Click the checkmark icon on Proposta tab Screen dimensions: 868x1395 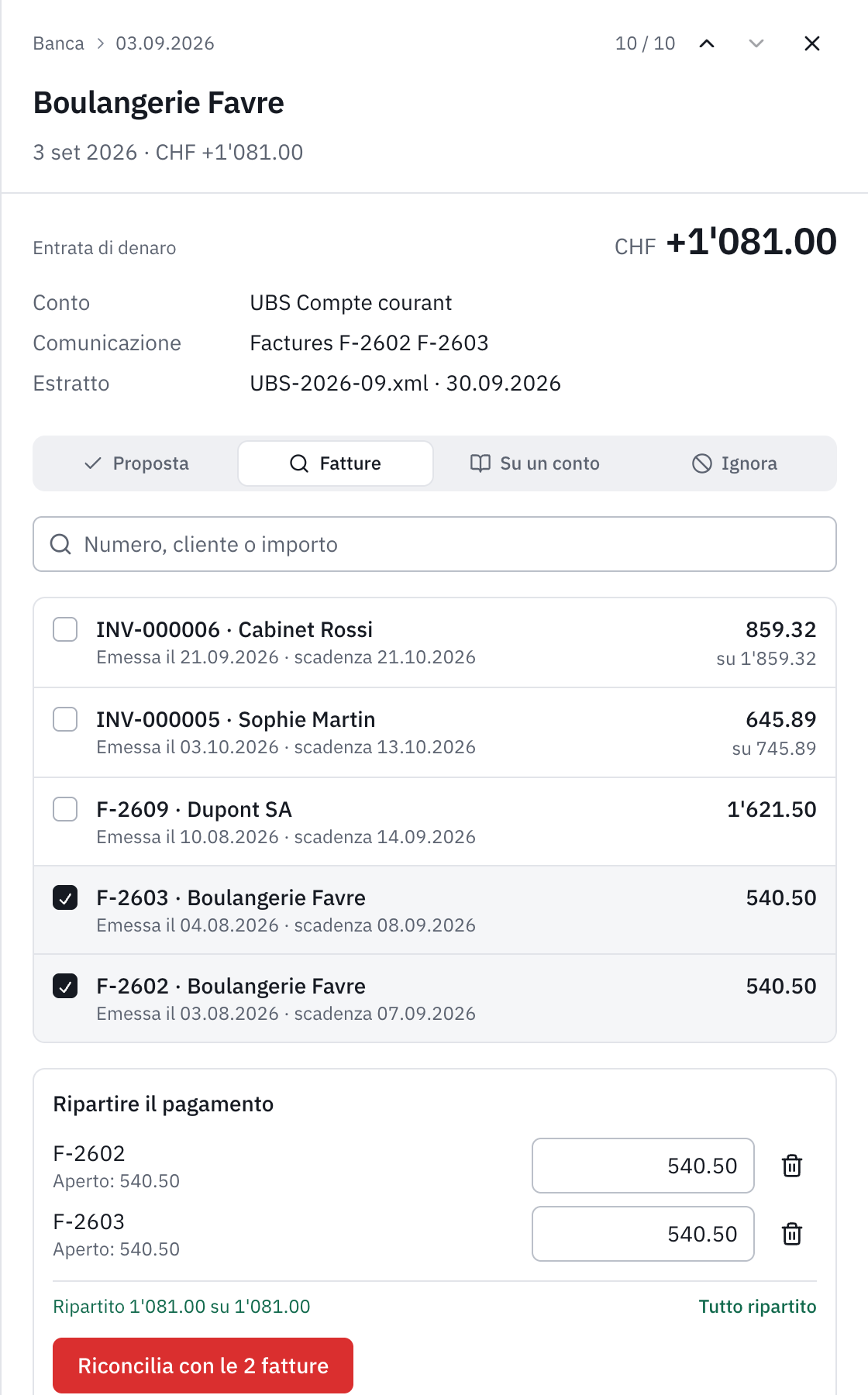pos(93,463)
